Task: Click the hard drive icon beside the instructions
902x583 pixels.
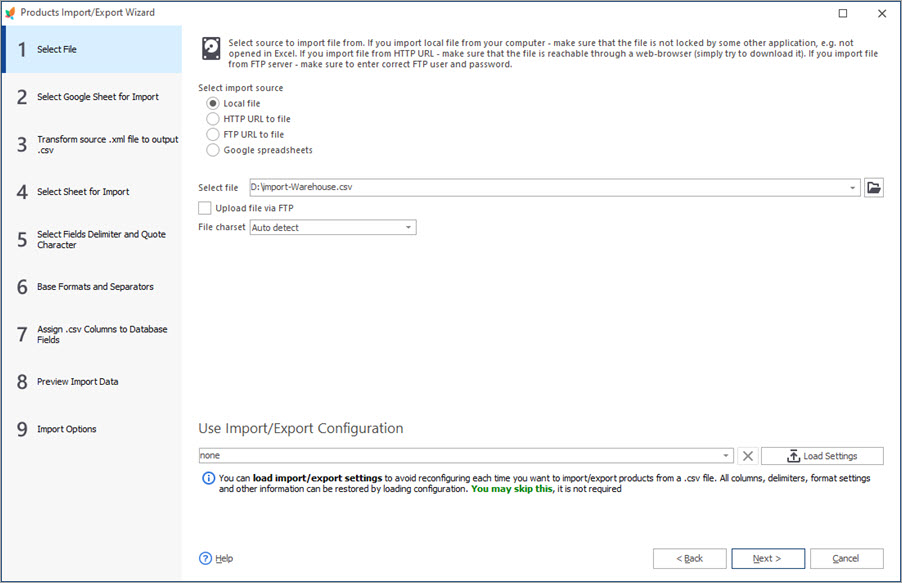Action: [x=211, y=49]
